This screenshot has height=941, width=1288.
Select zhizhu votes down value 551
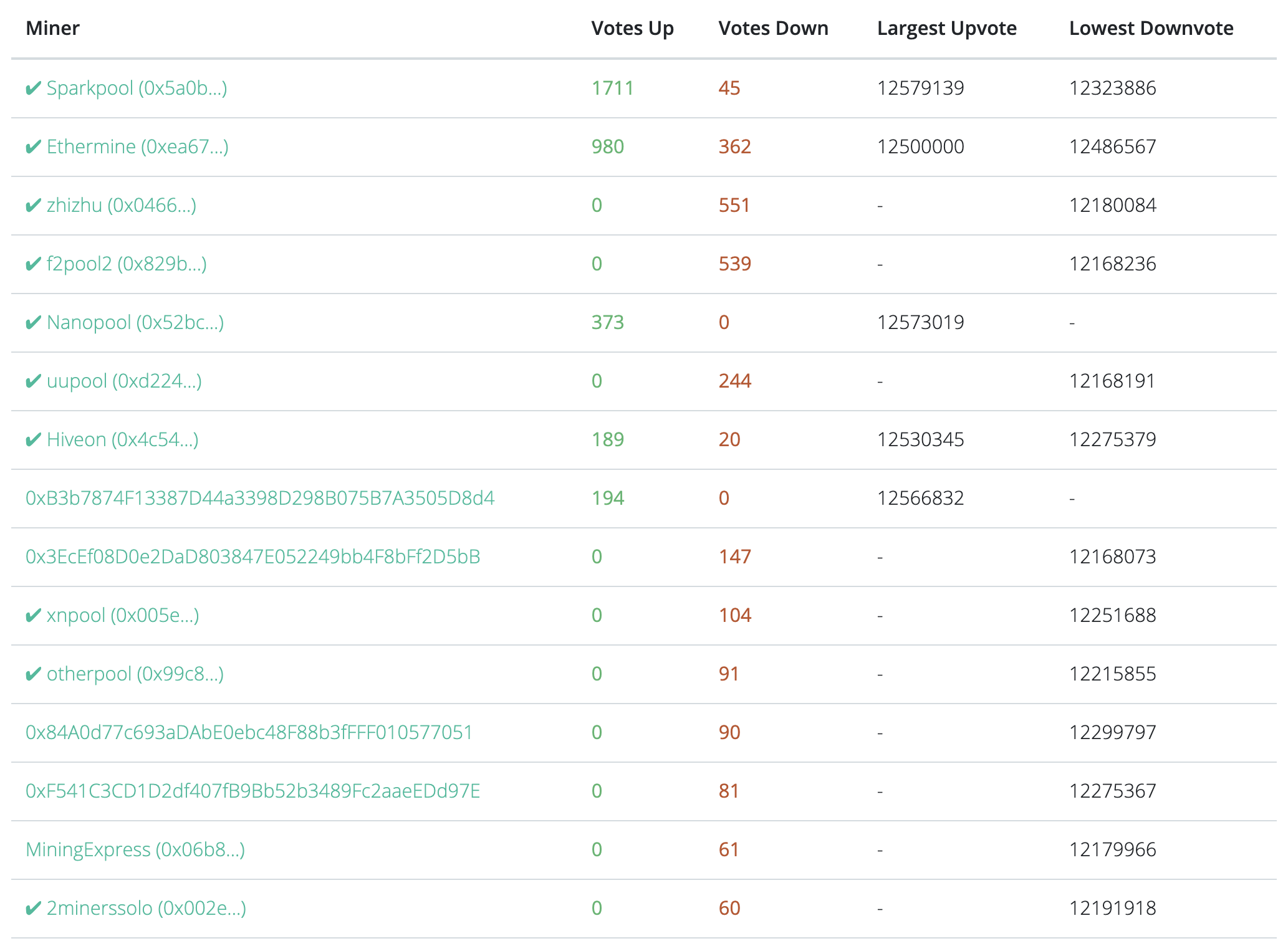tap(734, 206)
